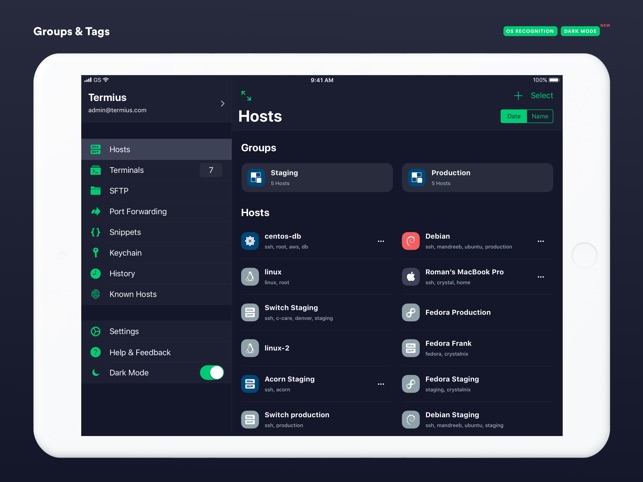The height and width of the screenshot is (482, 643).
Task: Open more options for centos-db
Action: click(381, 241)
